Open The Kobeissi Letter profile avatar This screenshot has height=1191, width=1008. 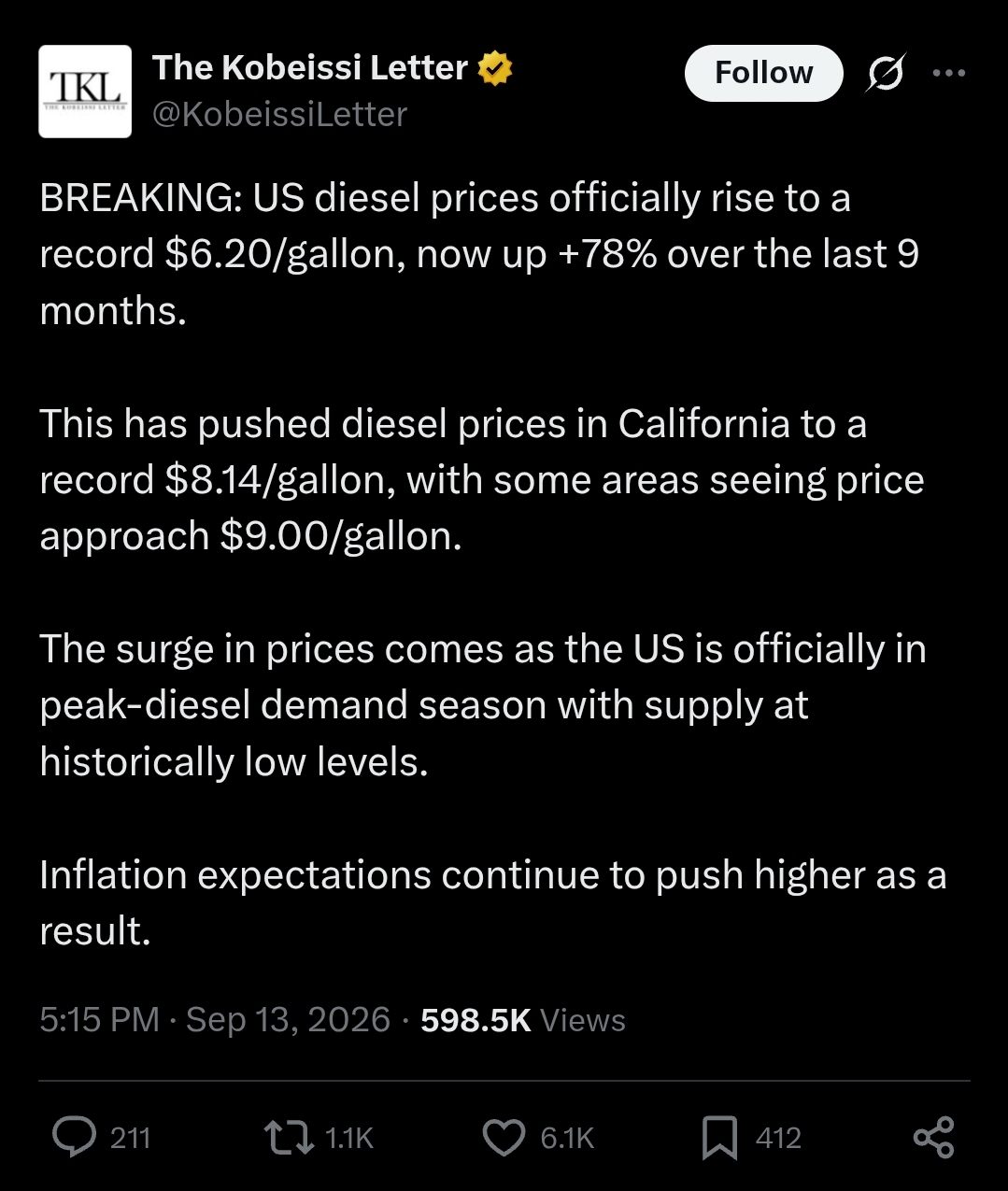[x=85, y=92]
